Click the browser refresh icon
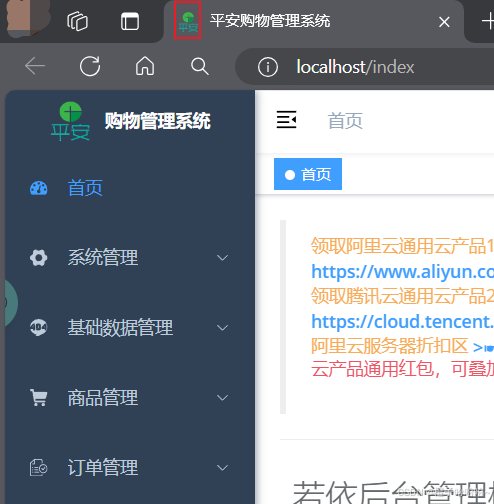Viewport: 494px width, 504px height. [90, 66]
